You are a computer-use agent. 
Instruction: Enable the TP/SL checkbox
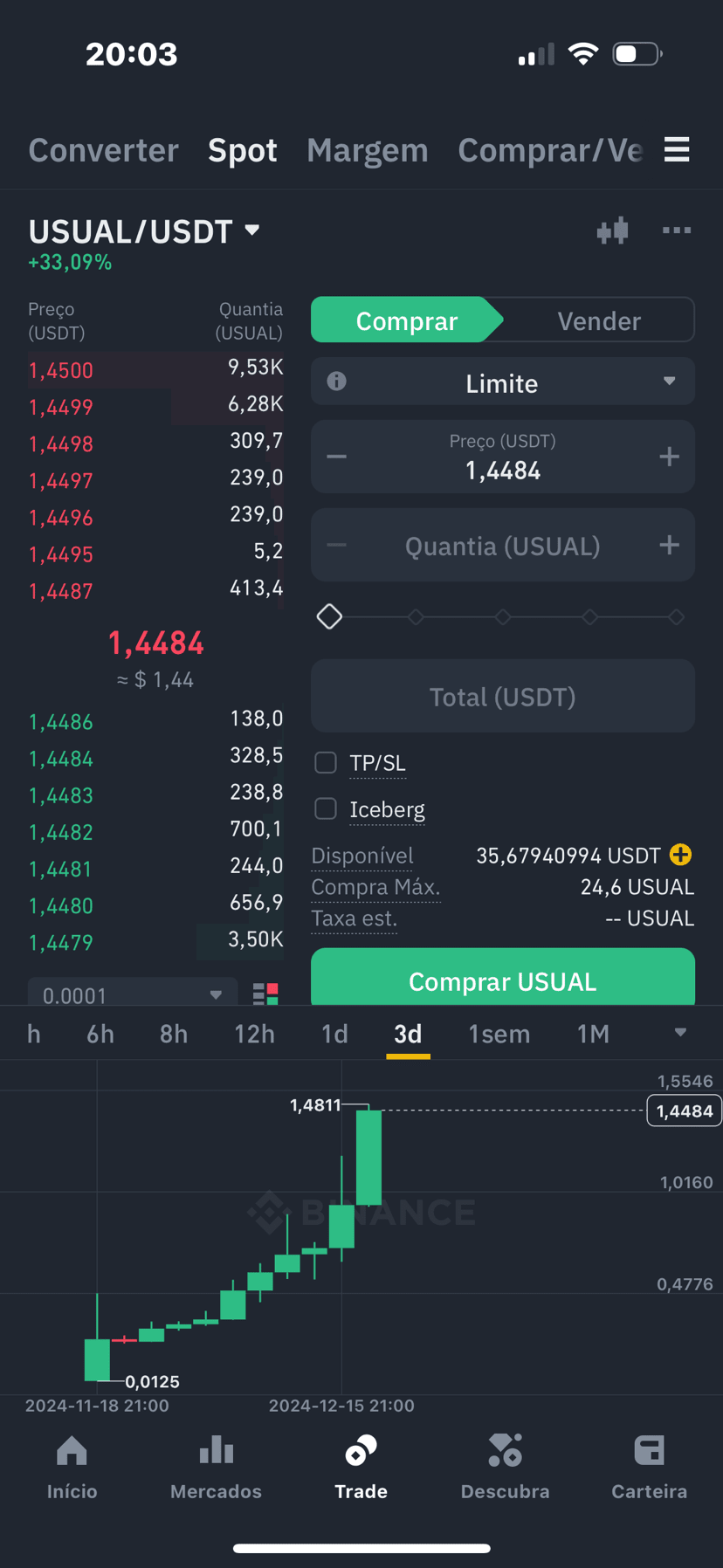click(x=326, y=762)
